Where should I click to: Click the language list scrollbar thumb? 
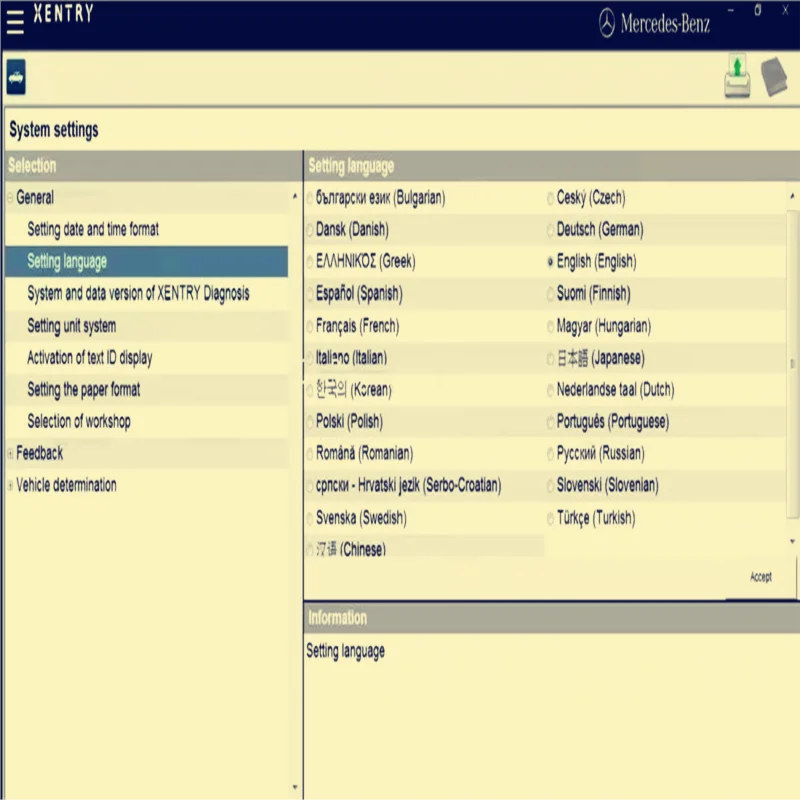pos(792,364)
